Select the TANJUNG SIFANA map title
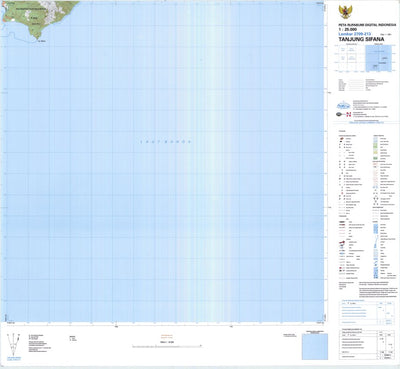 [361, 39]
